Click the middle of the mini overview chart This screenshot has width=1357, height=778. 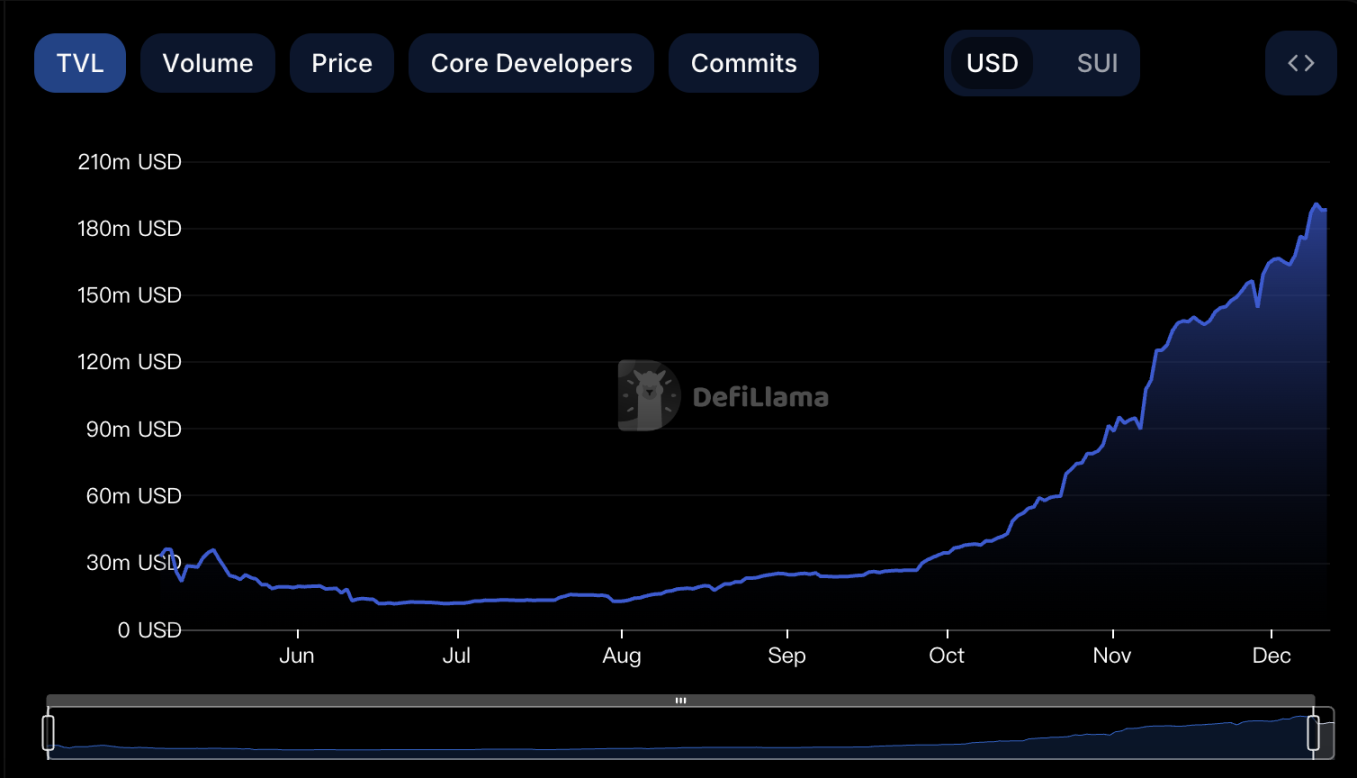coord(680,735)
